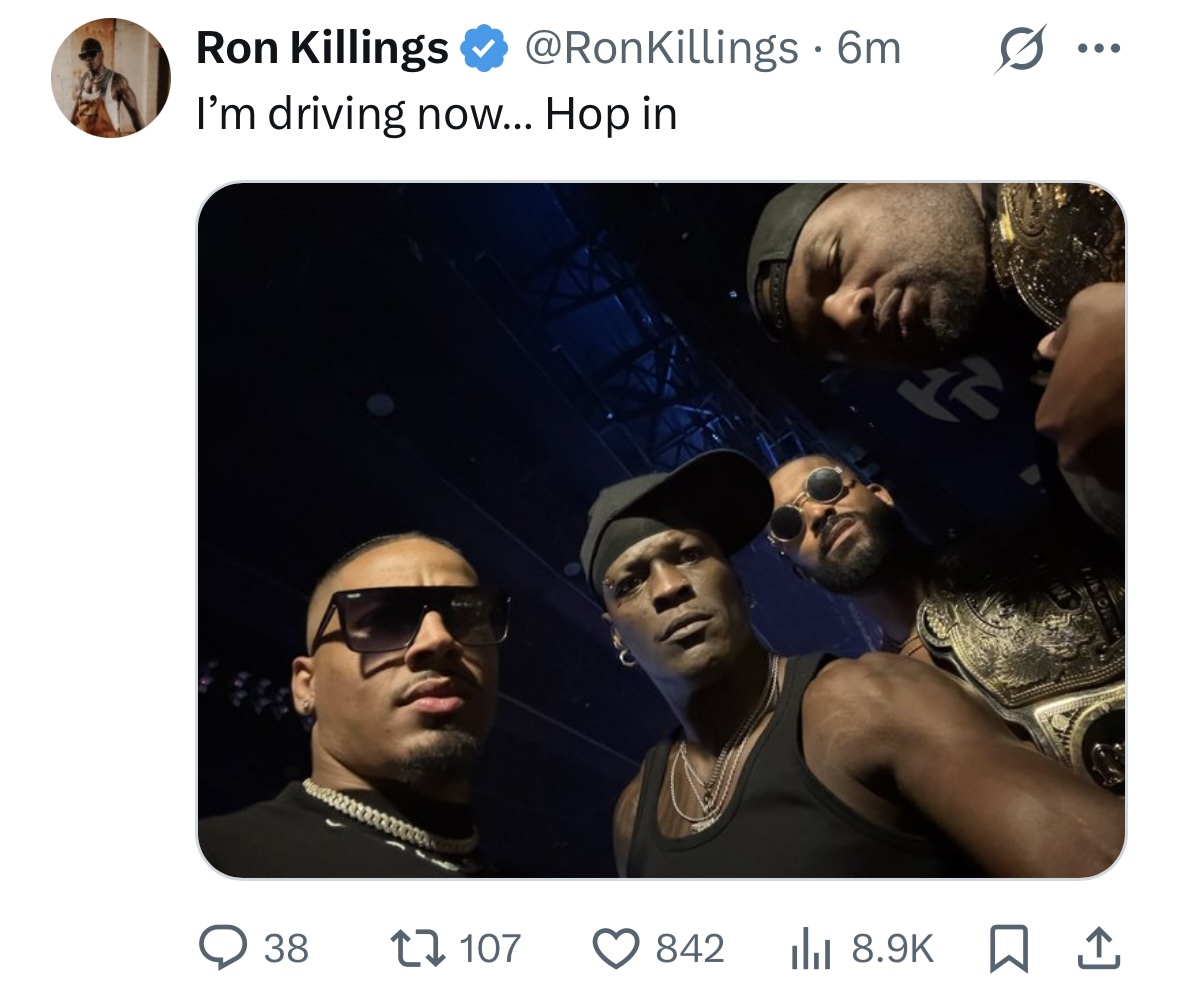Screen dimensions: 1179x999
Task: Click the blue verified badge
Action: [484, 48]
